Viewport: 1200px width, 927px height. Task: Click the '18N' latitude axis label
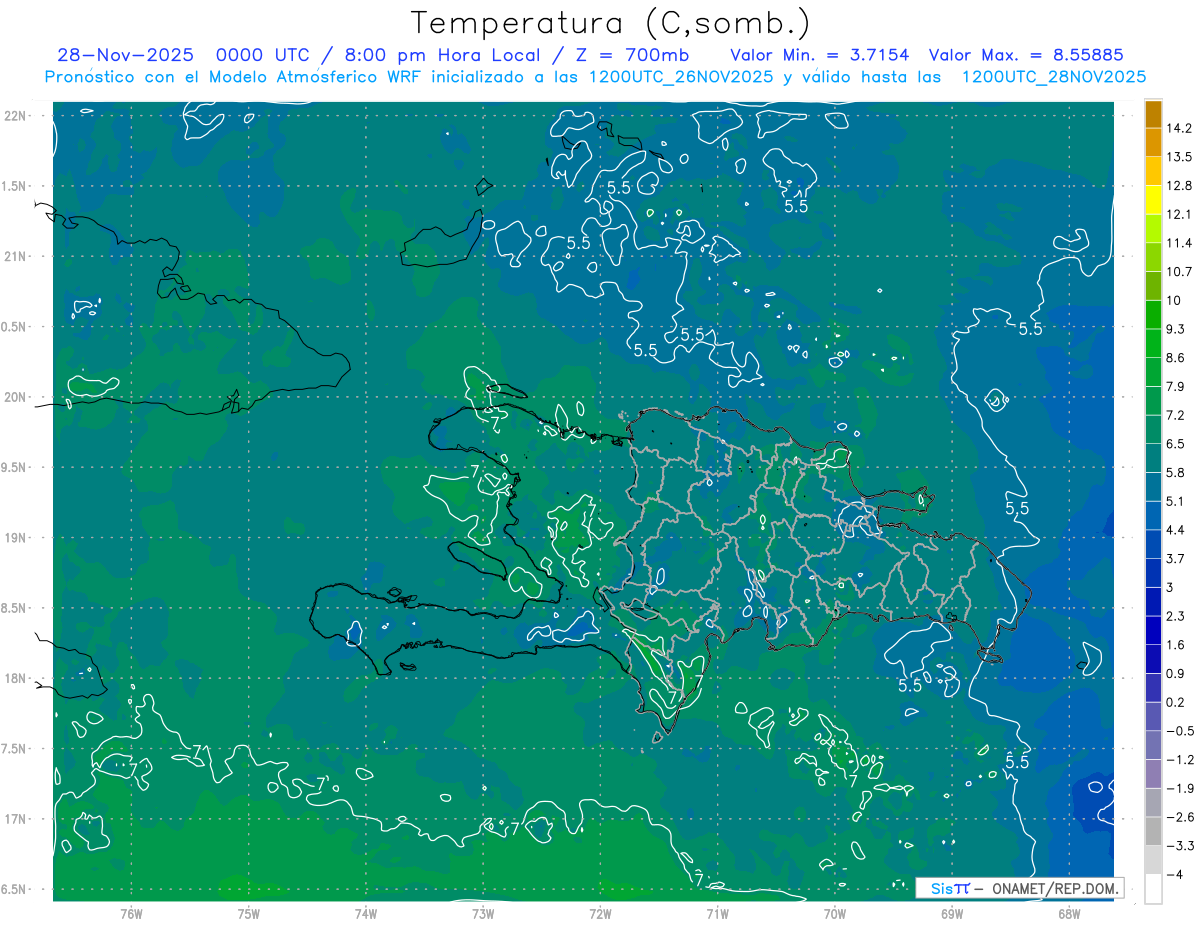(x=15, y=678)
